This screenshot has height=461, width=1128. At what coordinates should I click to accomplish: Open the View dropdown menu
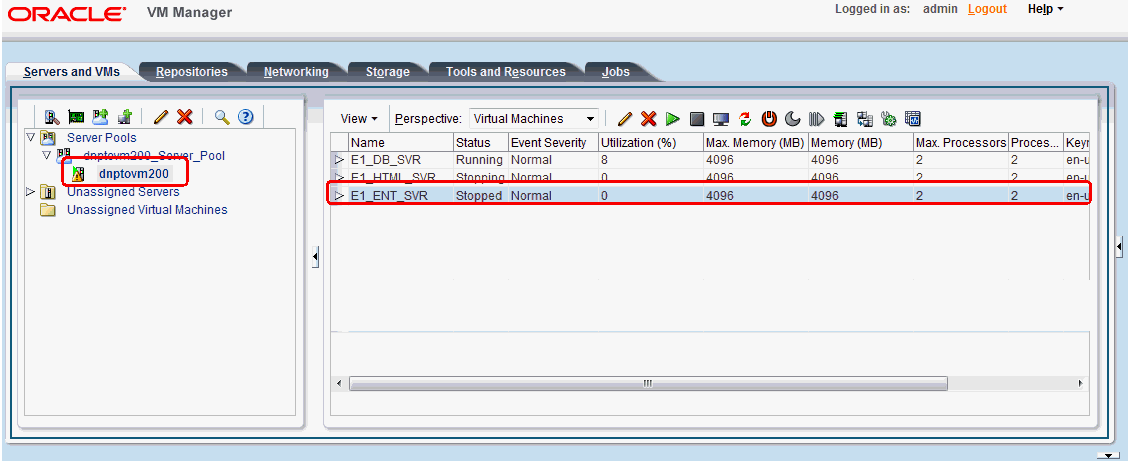tap(359, 119)
